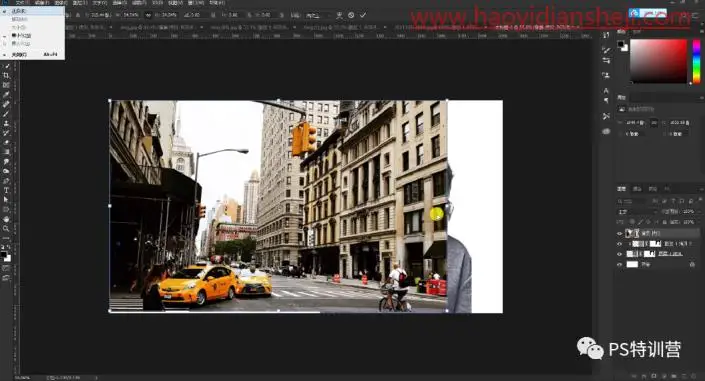Click the top-center transform handle
This screenshot has height=381, width=705.
pyautogui.click(x=278, y=100)
